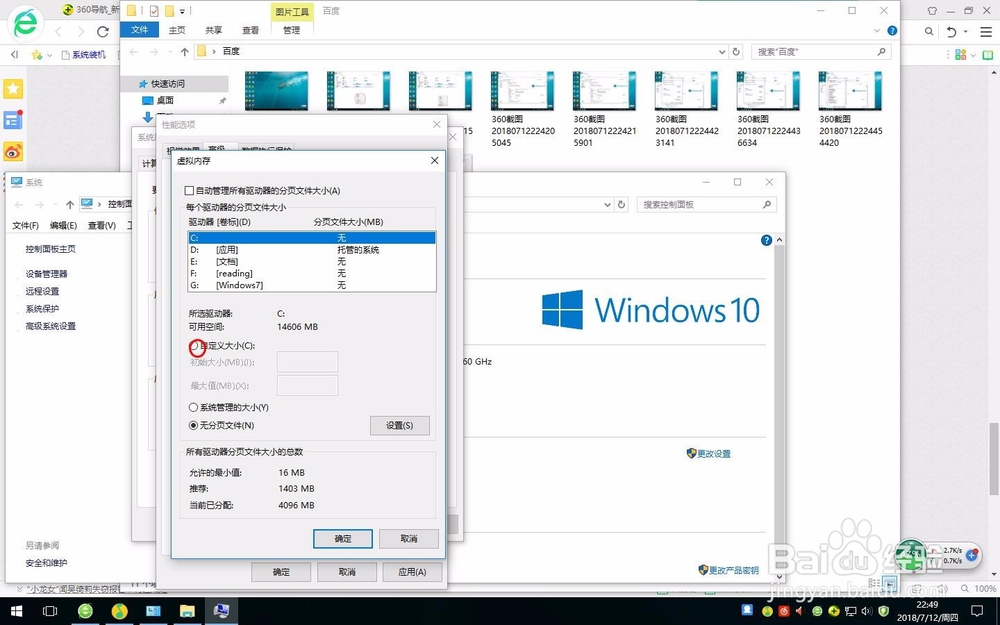
Task: Click 应用(A) in Performance Options dialog
Action: click(412, 572)
